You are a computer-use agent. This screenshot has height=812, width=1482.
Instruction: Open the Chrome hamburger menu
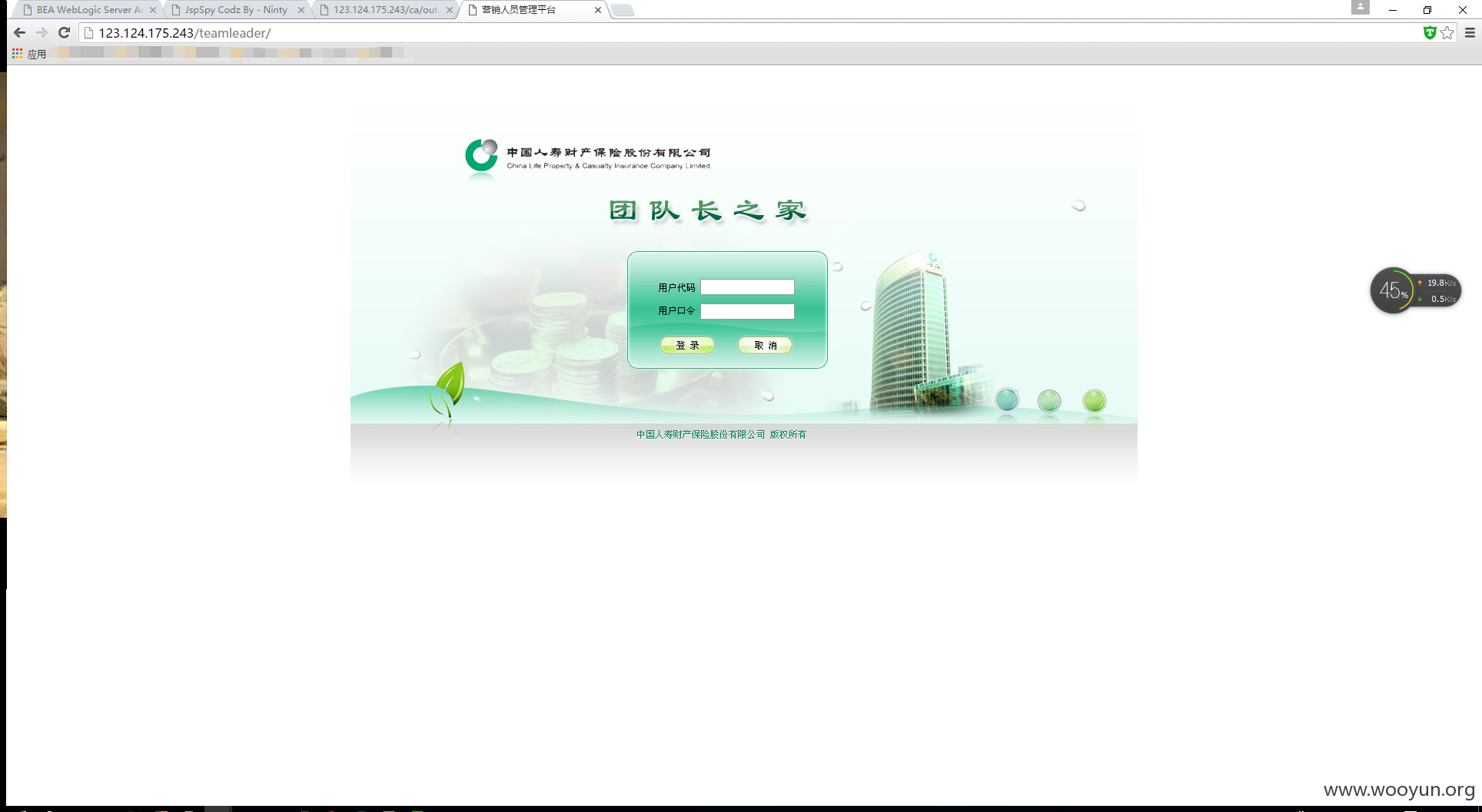1470,33
